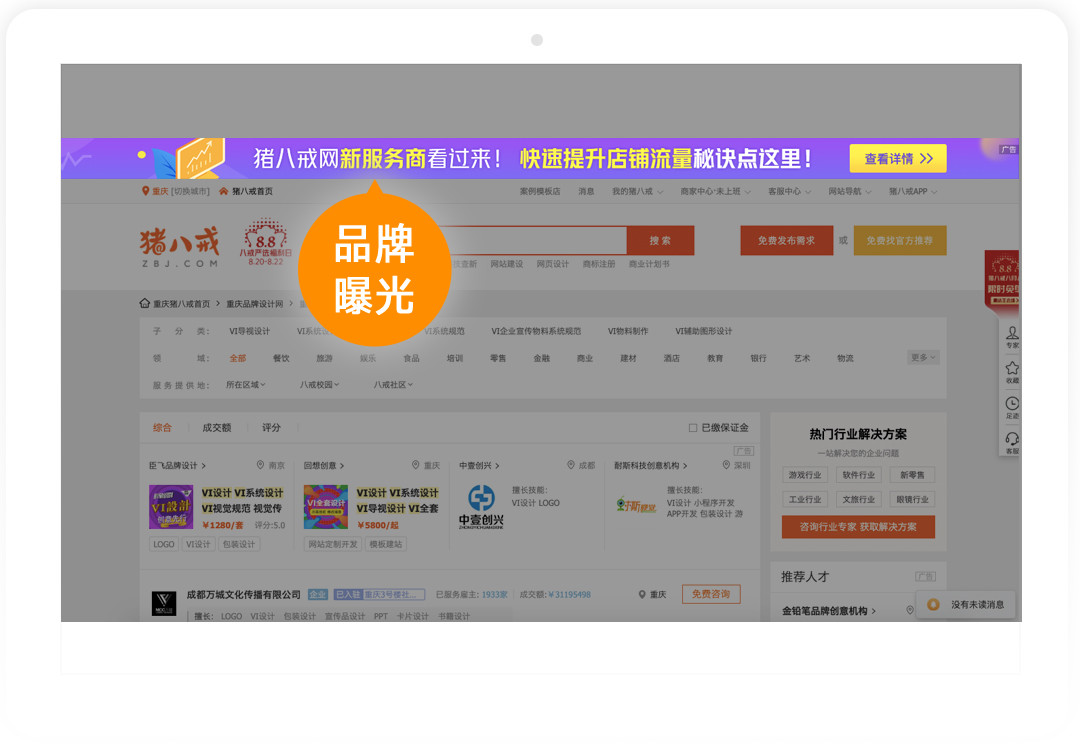This screenshot has height=750, width=1080.
Task: Open the 客服中心 dropdown
Action: click(789, 191)
